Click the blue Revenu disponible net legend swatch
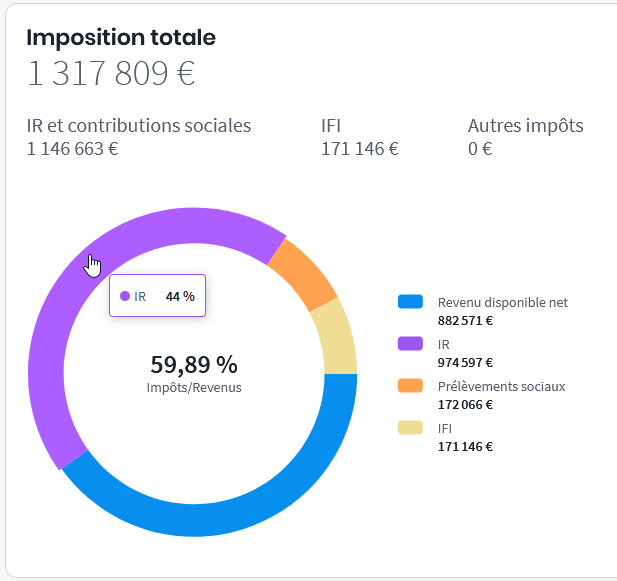The height and width of the screenshot is (581, 617). pos(411,302)
